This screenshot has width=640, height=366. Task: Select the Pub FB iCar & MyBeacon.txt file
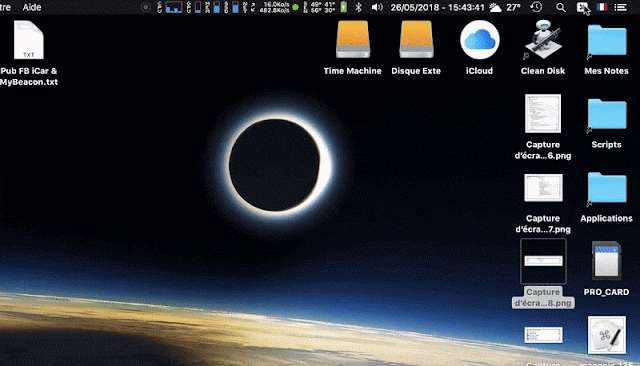click(x=29, y=40)
